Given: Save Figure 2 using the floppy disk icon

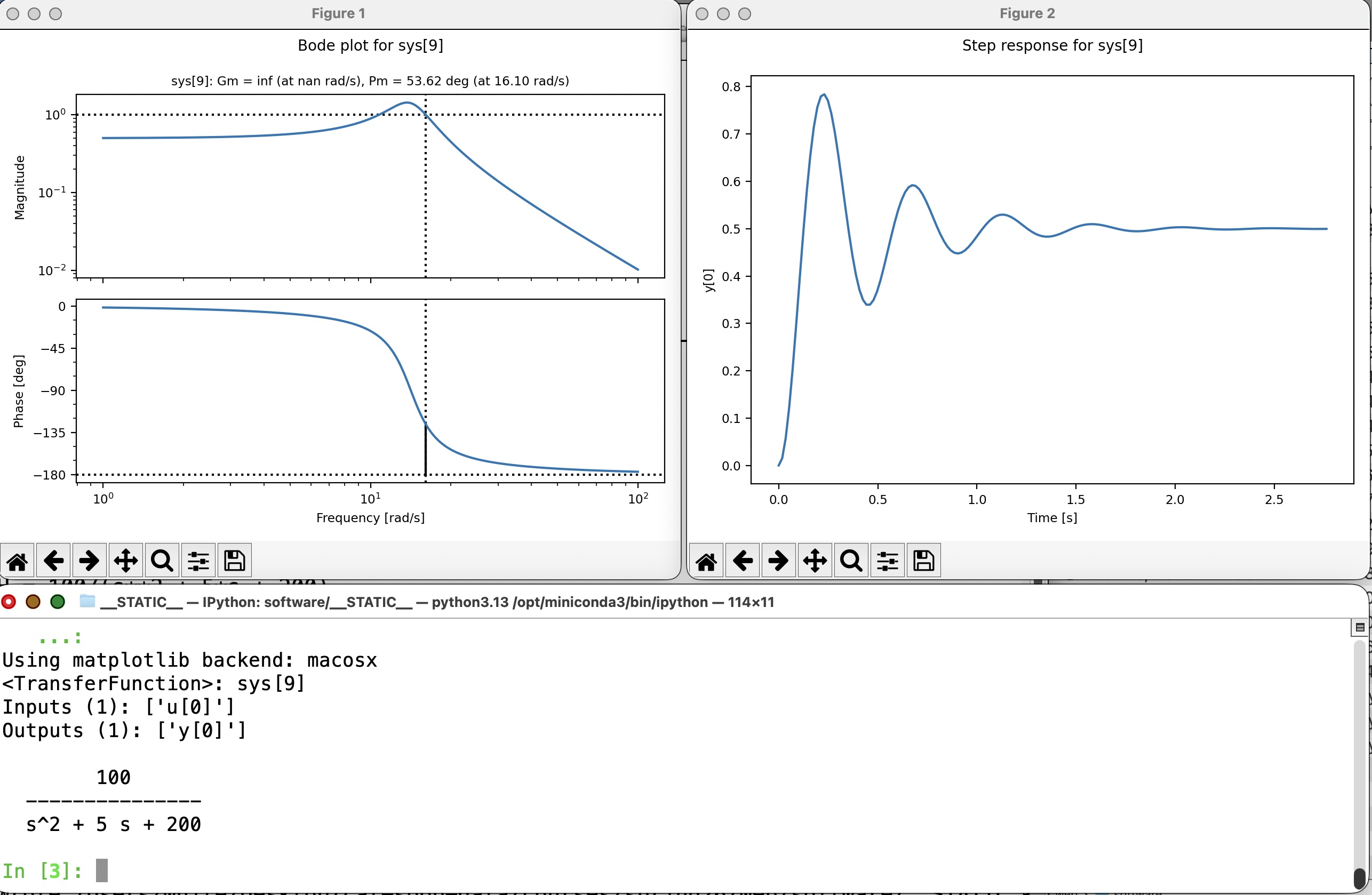Looking at the screenshot, I should [x=923, y=560].
